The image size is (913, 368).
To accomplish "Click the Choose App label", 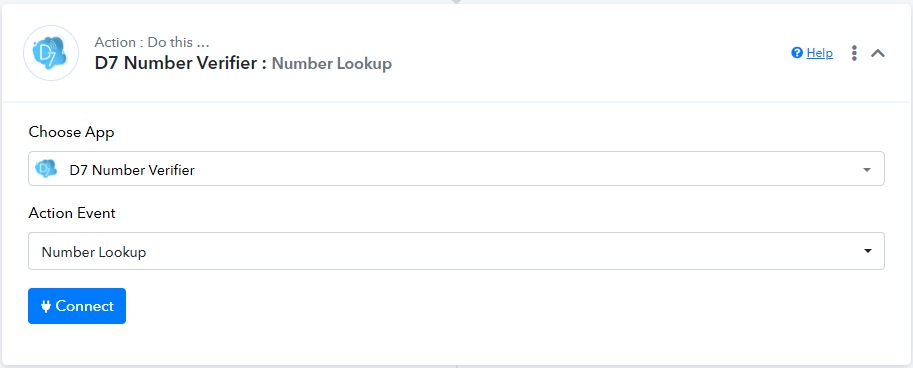I will click(72, 133).
